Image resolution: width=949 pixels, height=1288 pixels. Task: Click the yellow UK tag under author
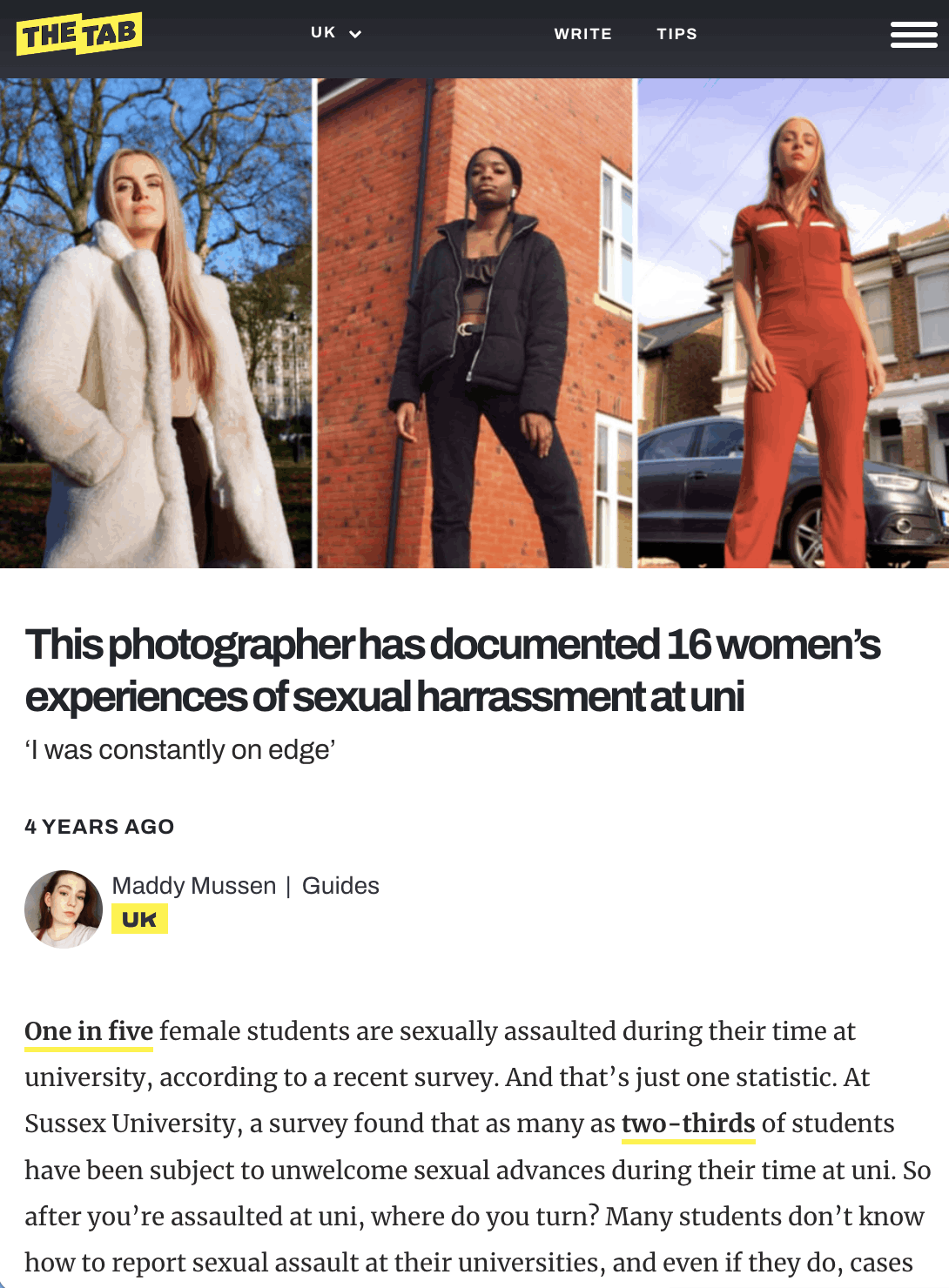coord(139,919)
